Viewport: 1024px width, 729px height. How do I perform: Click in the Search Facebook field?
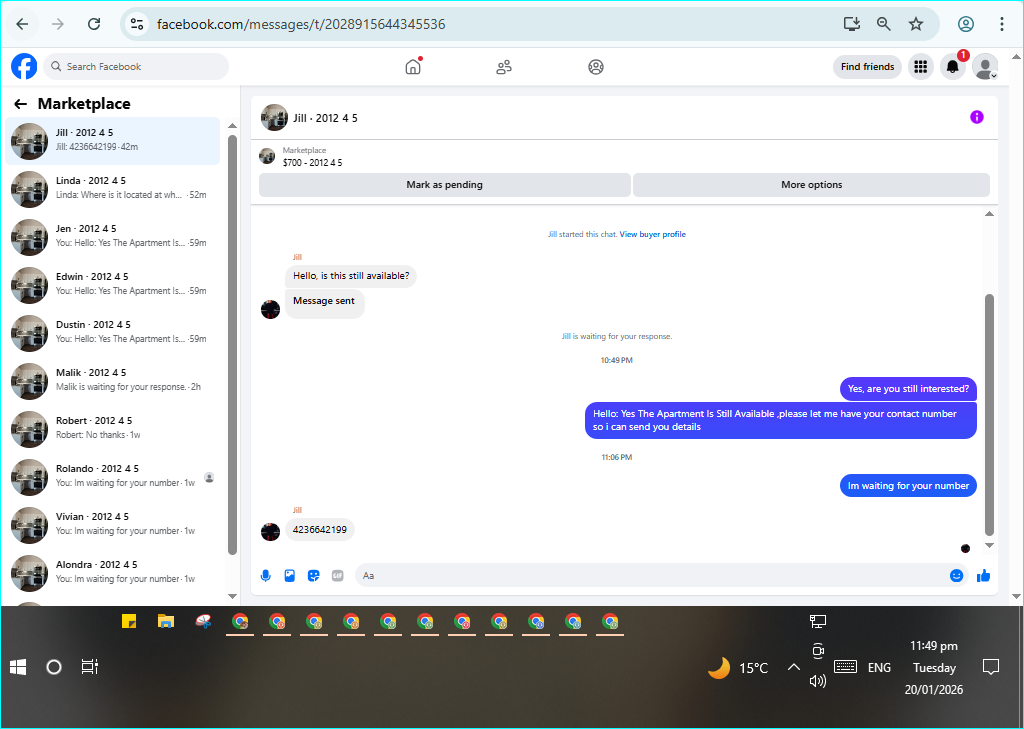pos(136,67)
